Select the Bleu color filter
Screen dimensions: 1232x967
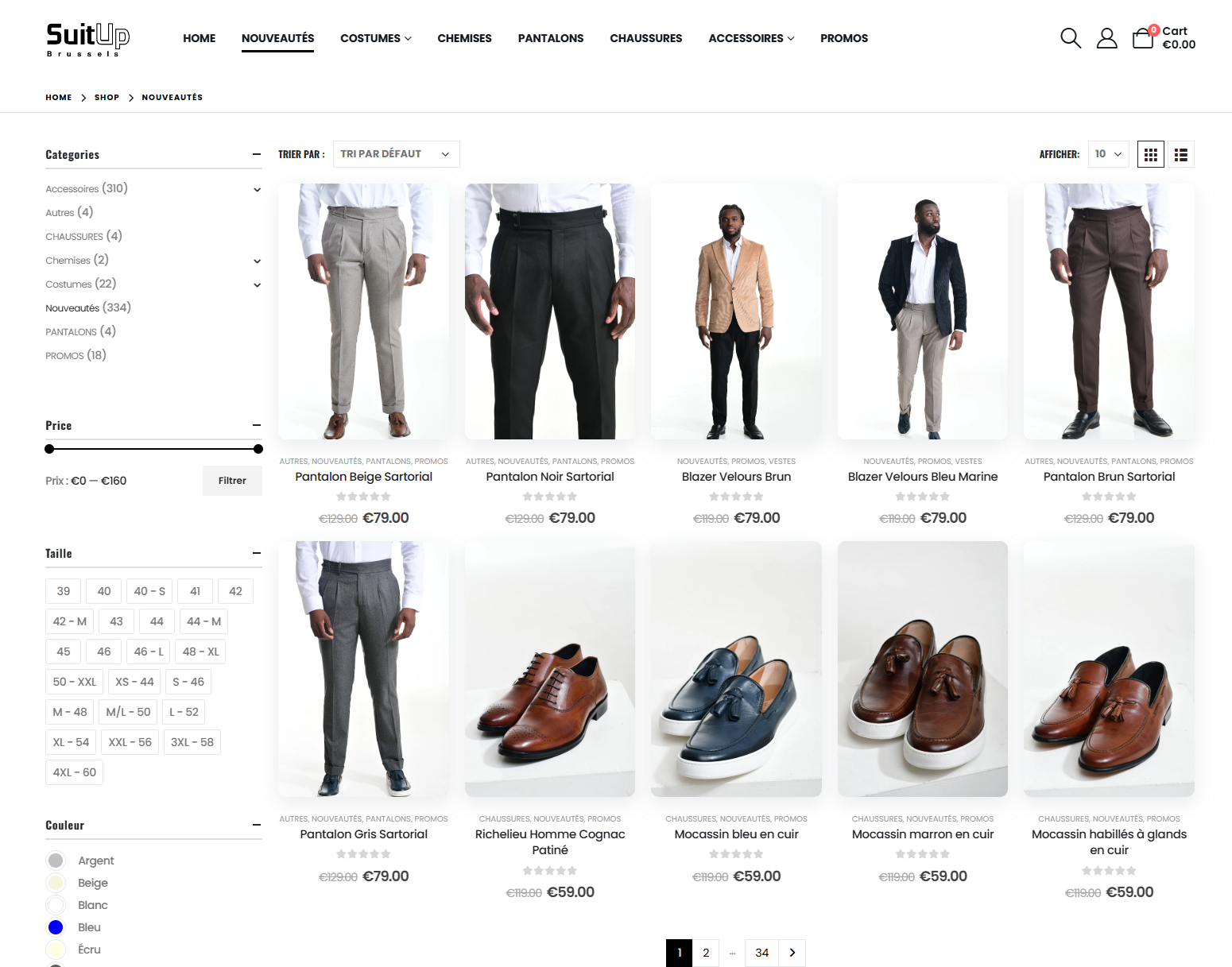(x=56, y=927)
